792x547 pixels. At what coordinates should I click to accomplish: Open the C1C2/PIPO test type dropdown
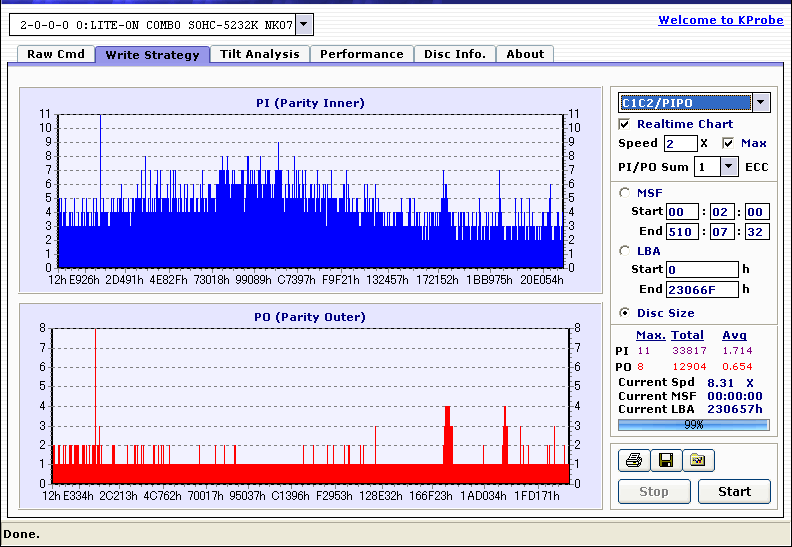pyautogui.click(x=760, y=102)
